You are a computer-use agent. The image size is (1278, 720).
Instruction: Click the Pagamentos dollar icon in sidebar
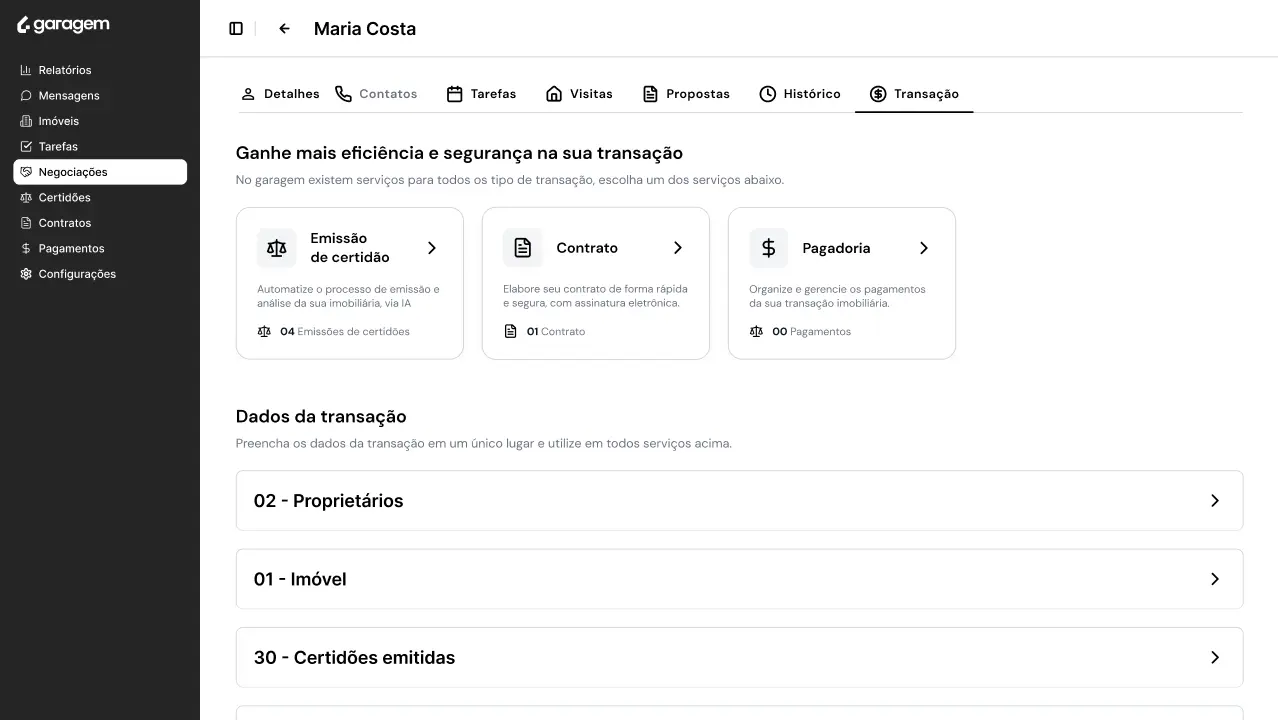27,249
